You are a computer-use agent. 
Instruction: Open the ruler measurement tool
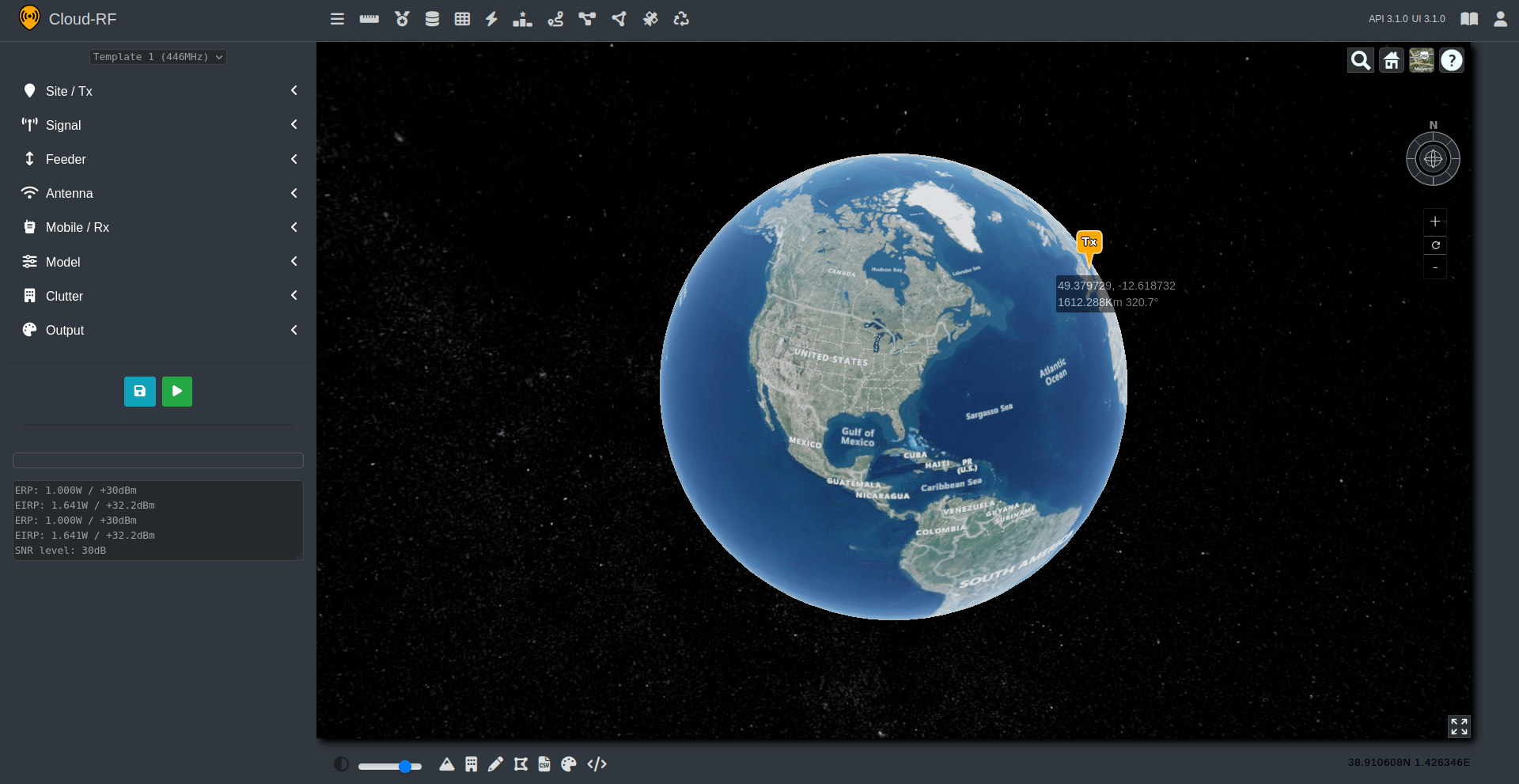coord(369,19)
